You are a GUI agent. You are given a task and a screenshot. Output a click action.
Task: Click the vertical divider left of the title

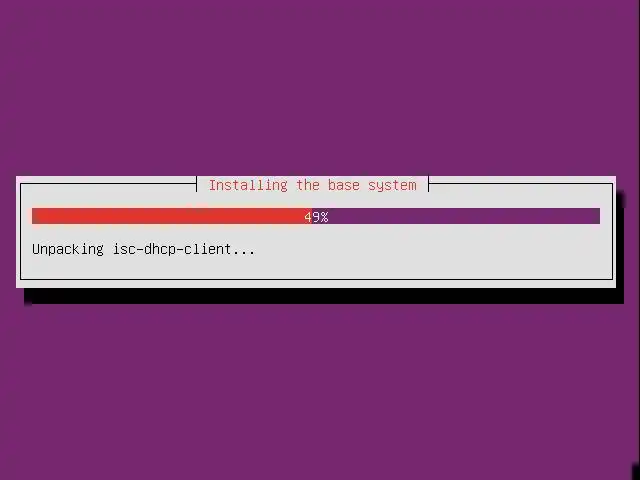[x=197, y=184]
